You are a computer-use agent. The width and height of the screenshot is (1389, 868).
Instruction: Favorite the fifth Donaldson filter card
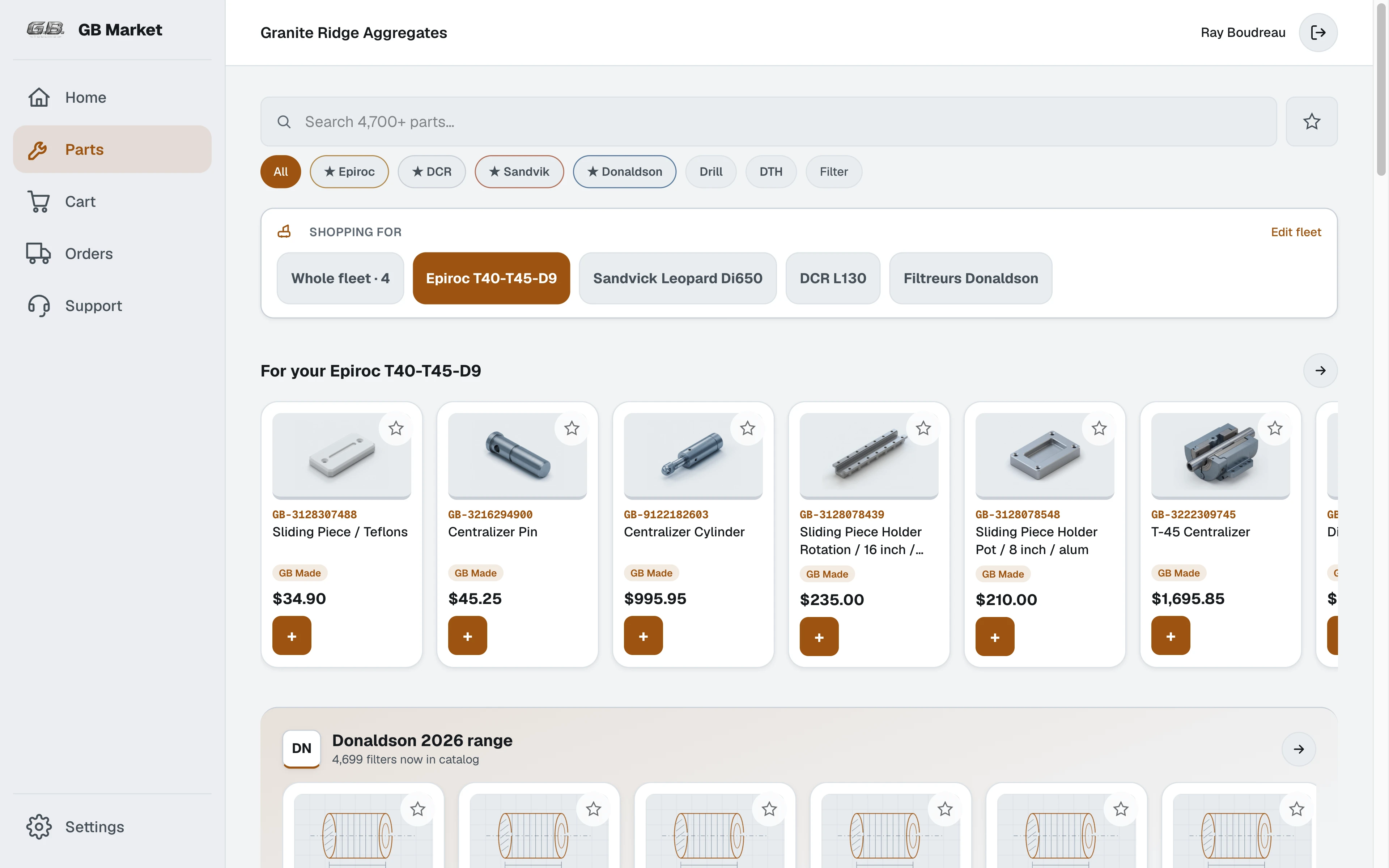pos(1120,809)
